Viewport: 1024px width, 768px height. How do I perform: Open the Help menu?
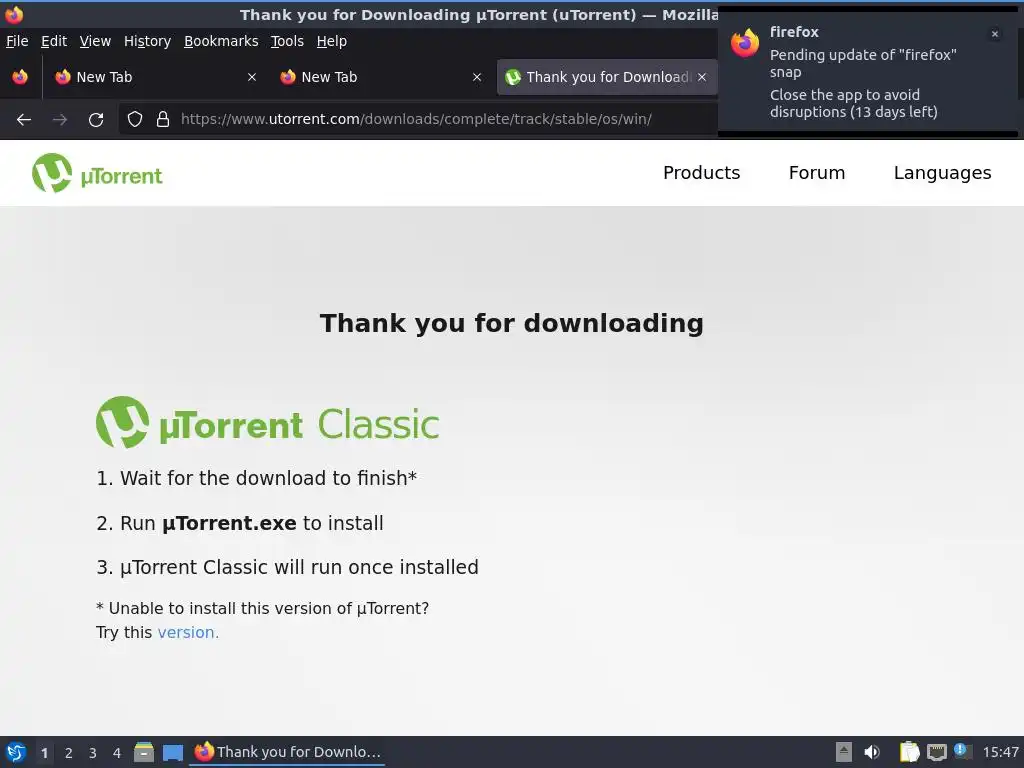pos(332,41)
